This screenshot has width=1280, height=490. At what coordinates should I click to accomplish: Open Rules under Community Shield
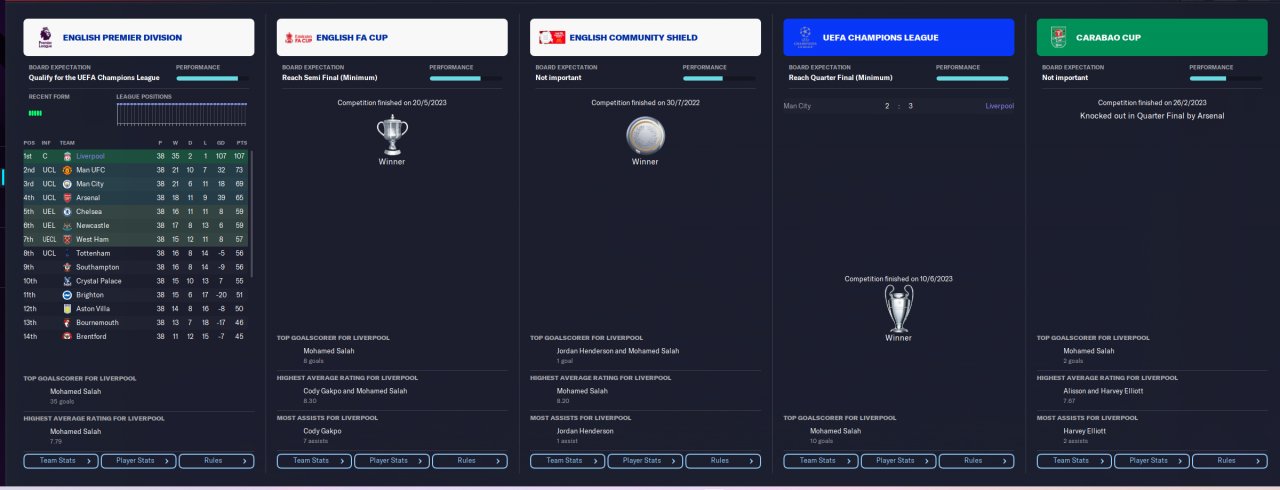(723, 461)
